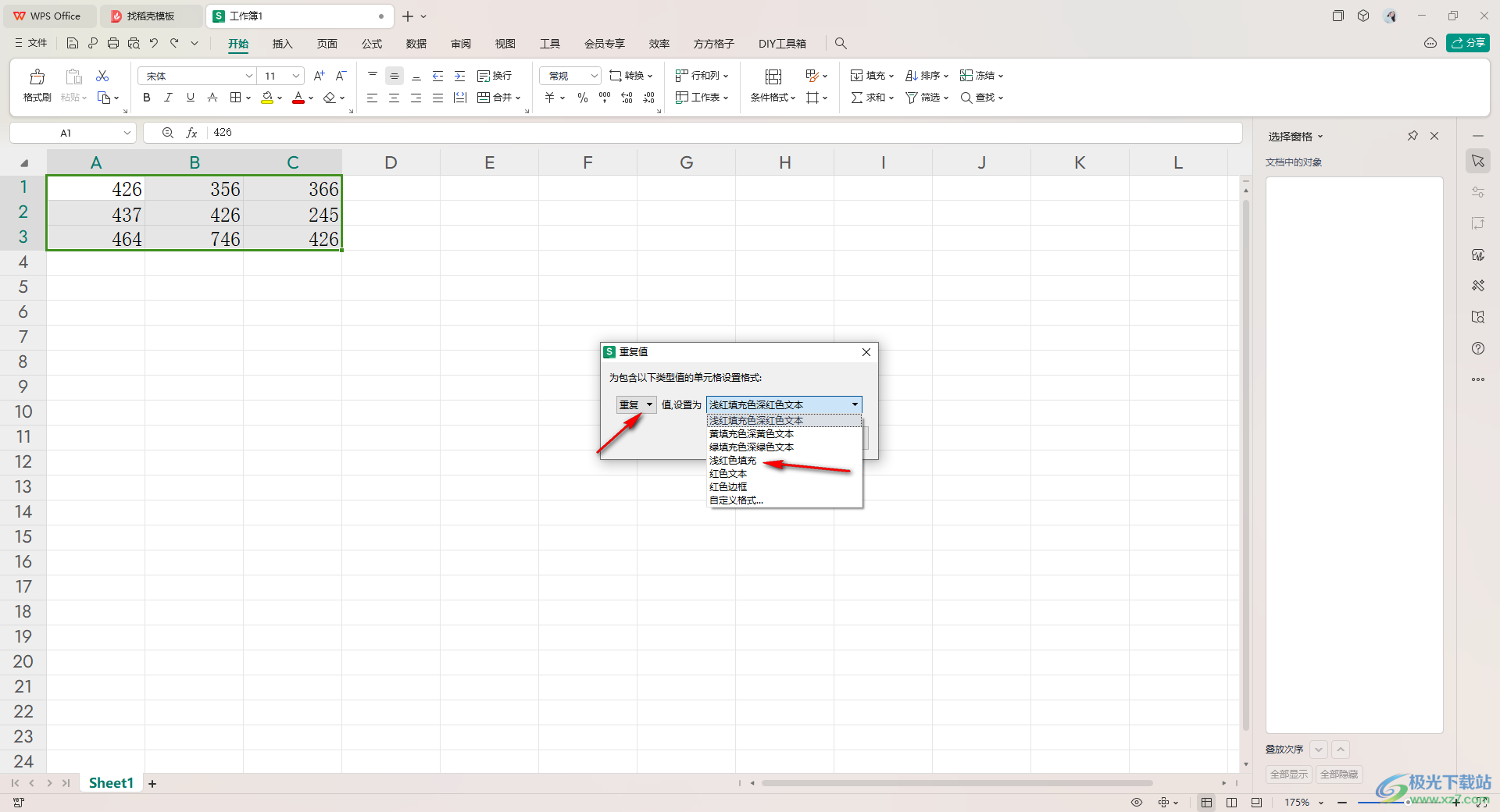Click the percent style icon
Image resolution: width=1500 pixels, height=812 pixels.
583,98
